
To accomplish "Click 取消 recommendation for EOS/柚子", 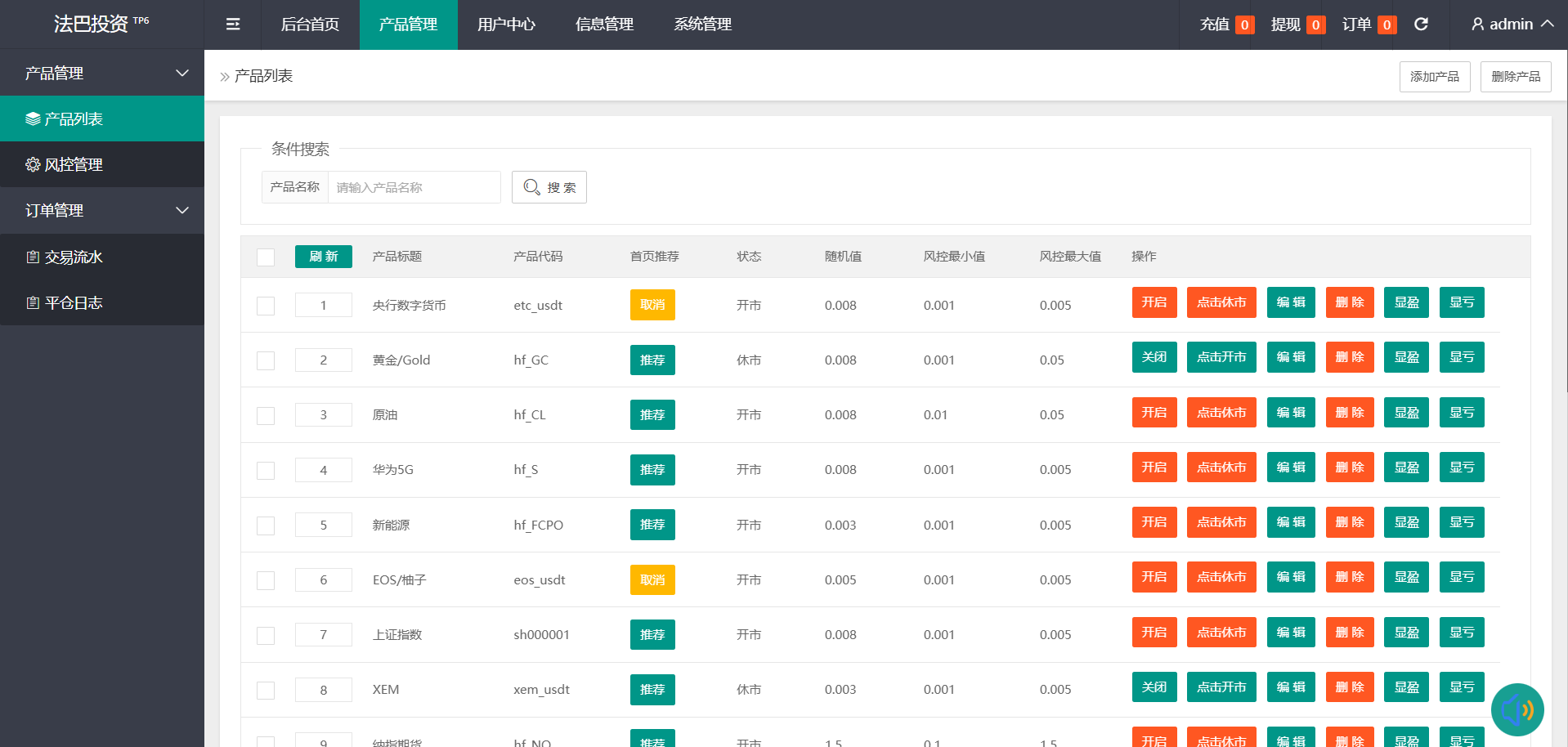I will [652, 580].
